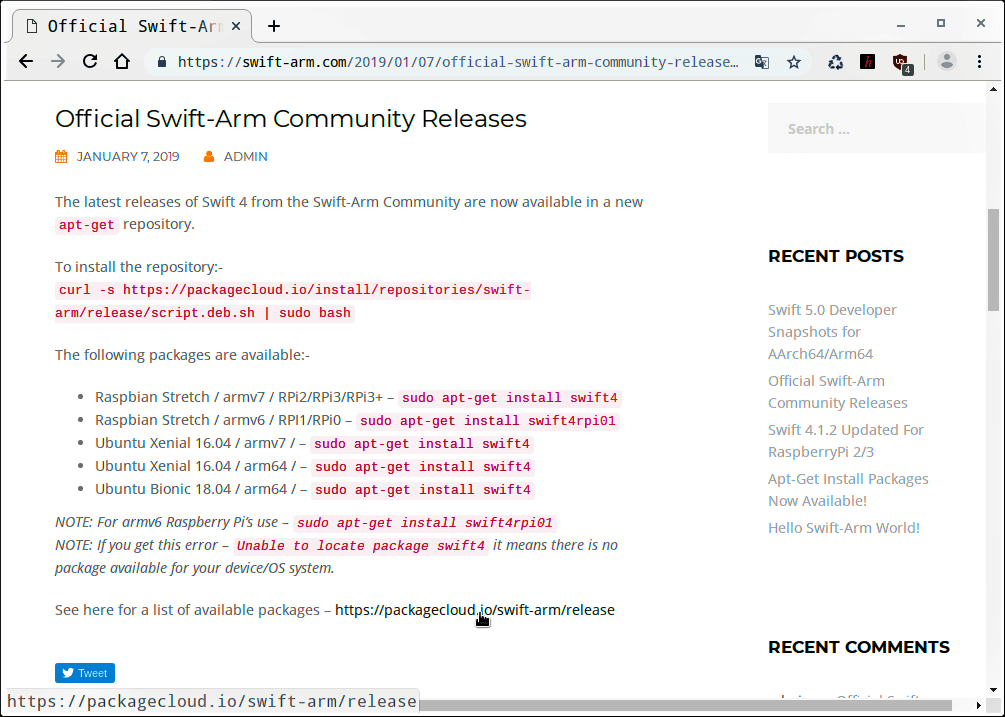Click the vertical scrollbar thumb

point(993,260)
